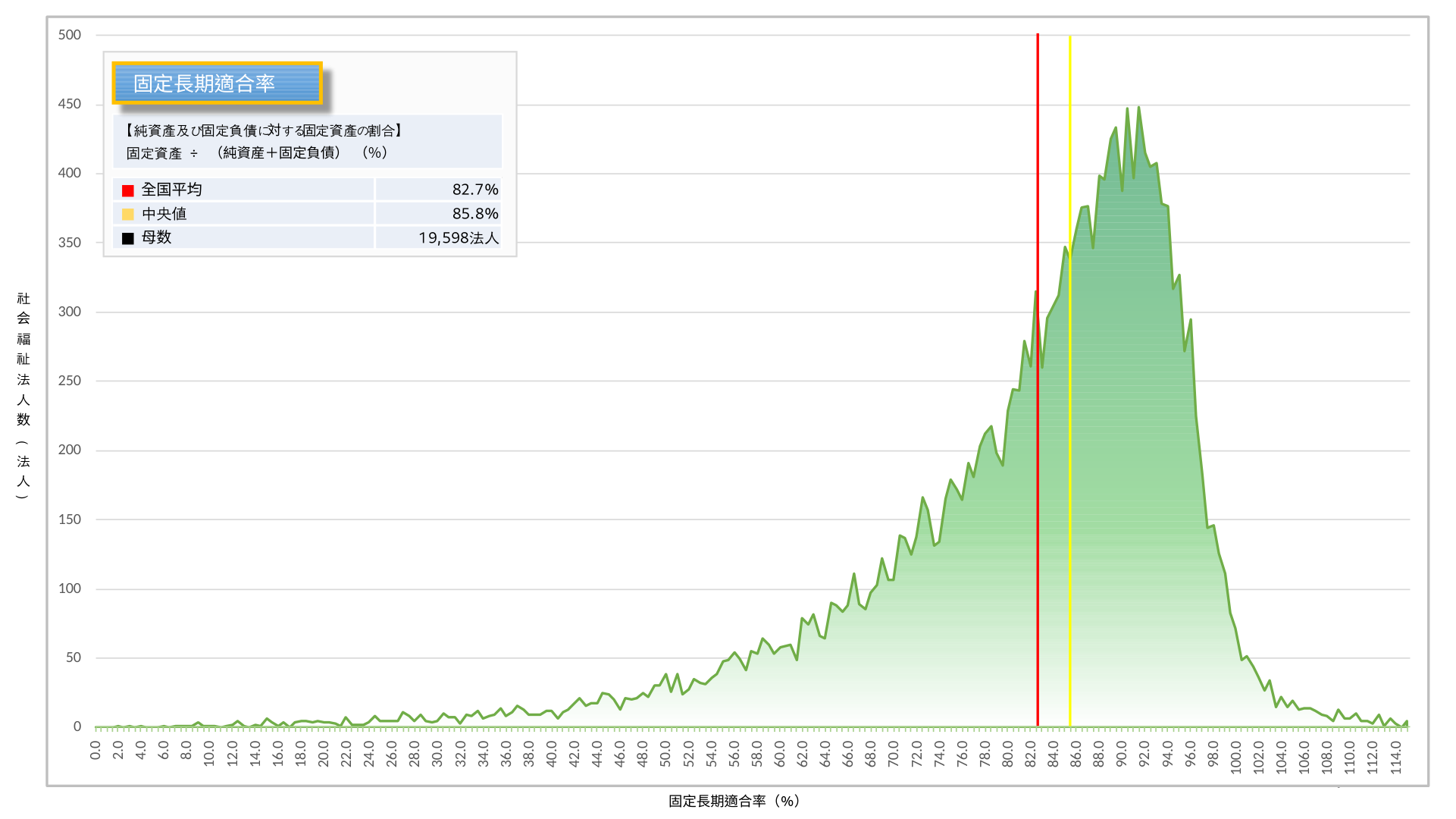The image size is (1456, 819).
Task: Select the x-axis title 固定長期適合率（%）
Action: point(734,801)
